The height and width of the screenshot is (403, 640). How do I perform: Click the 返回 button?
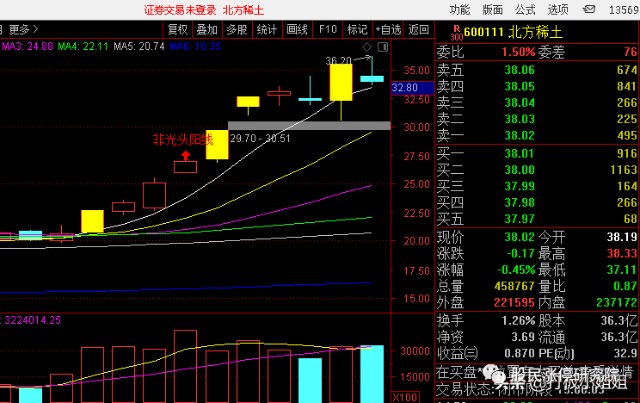(x=419, y=29)
